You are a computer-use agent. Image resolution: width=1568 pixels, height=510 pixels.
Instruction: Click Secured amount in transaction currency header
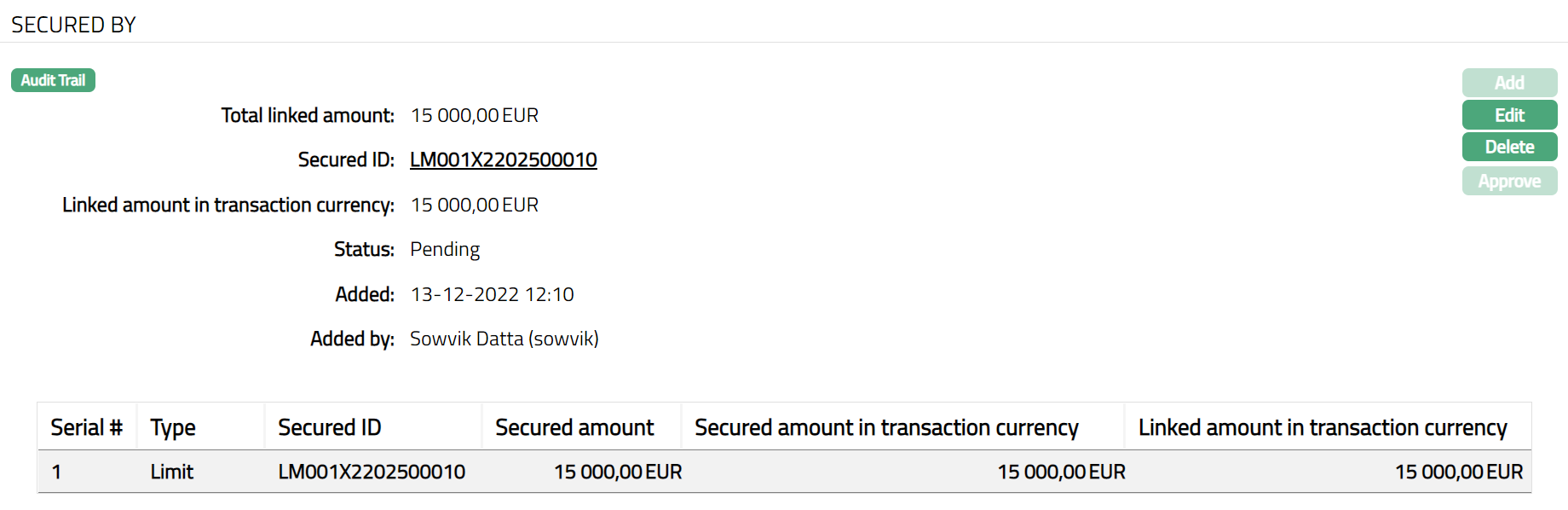(886, 427)
